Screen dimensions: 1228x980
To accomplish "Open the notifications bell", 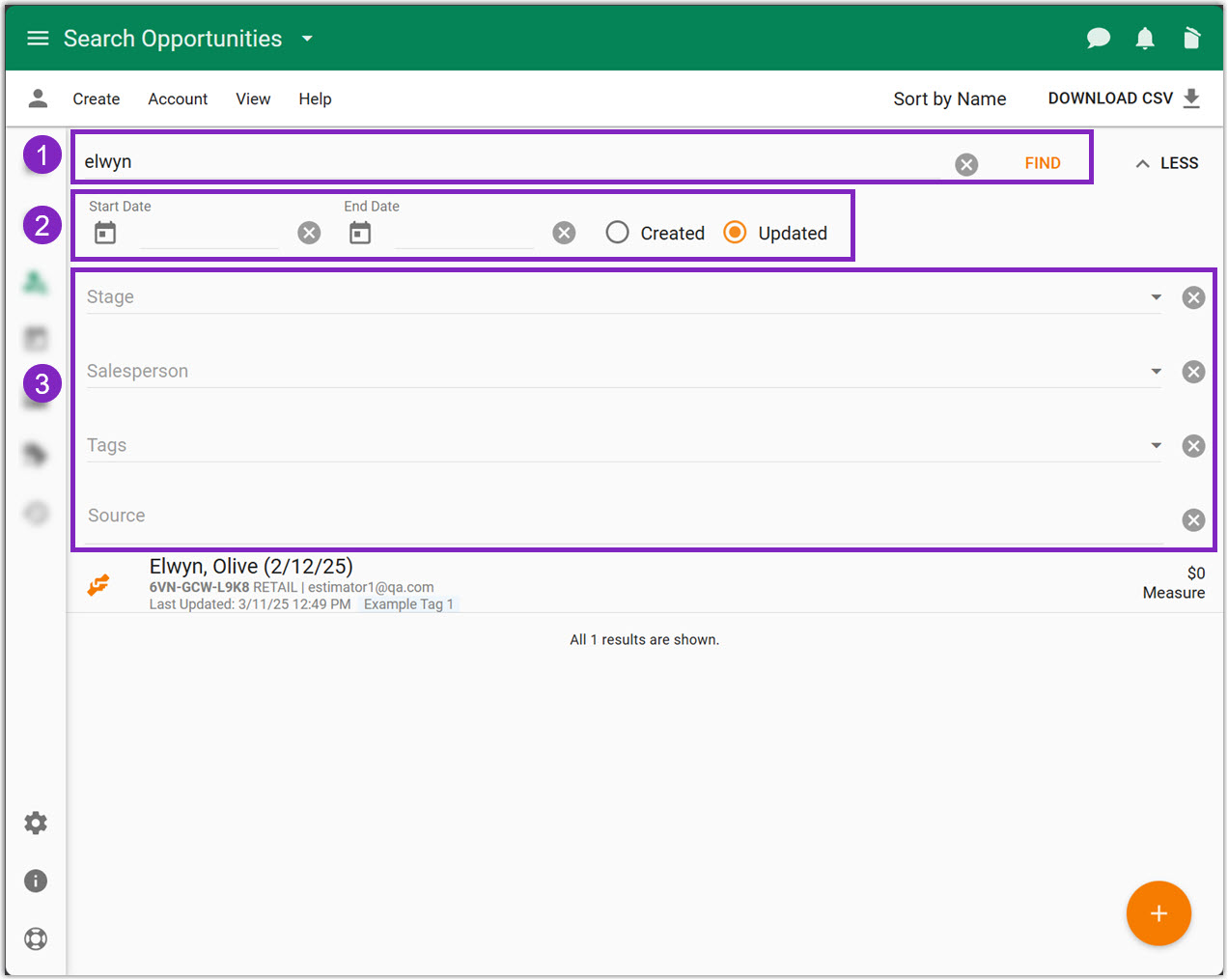I will click(x=1144, y=39).
